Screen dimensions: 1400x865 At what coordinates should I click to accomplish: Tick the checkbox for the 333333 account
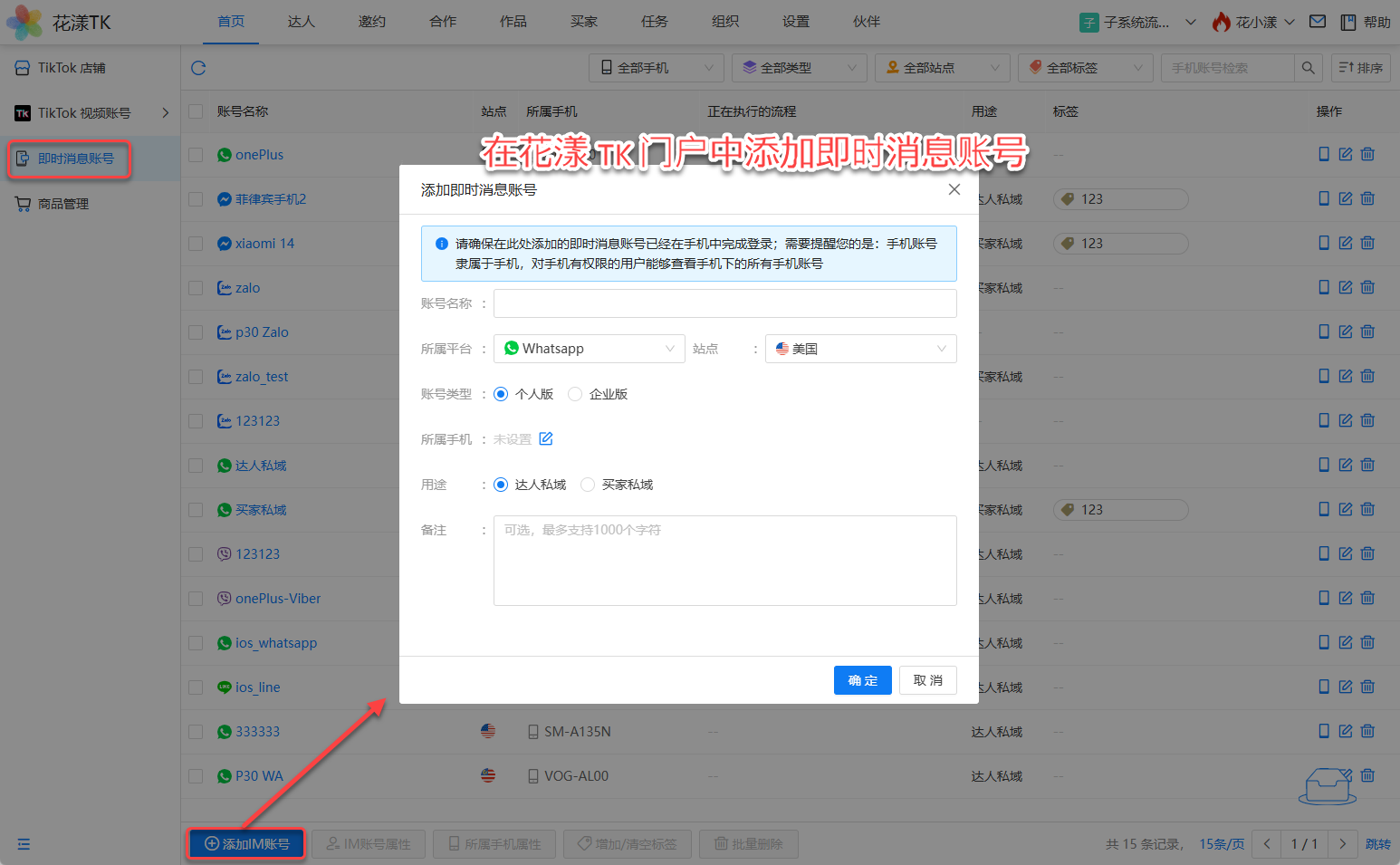pyautogui.click(x=196, y=732)
